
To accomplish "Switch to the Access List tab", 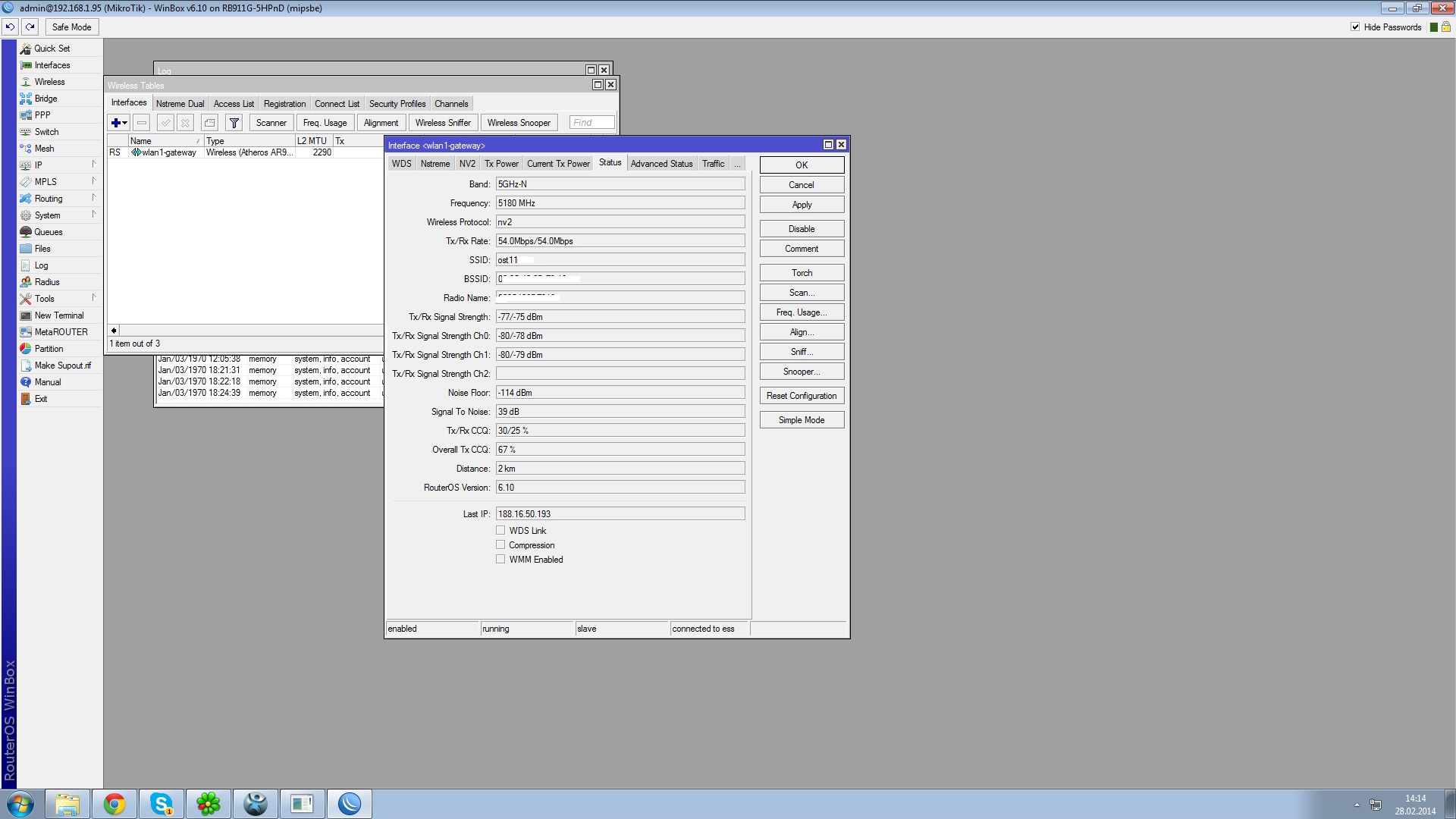I will (234, 104).
